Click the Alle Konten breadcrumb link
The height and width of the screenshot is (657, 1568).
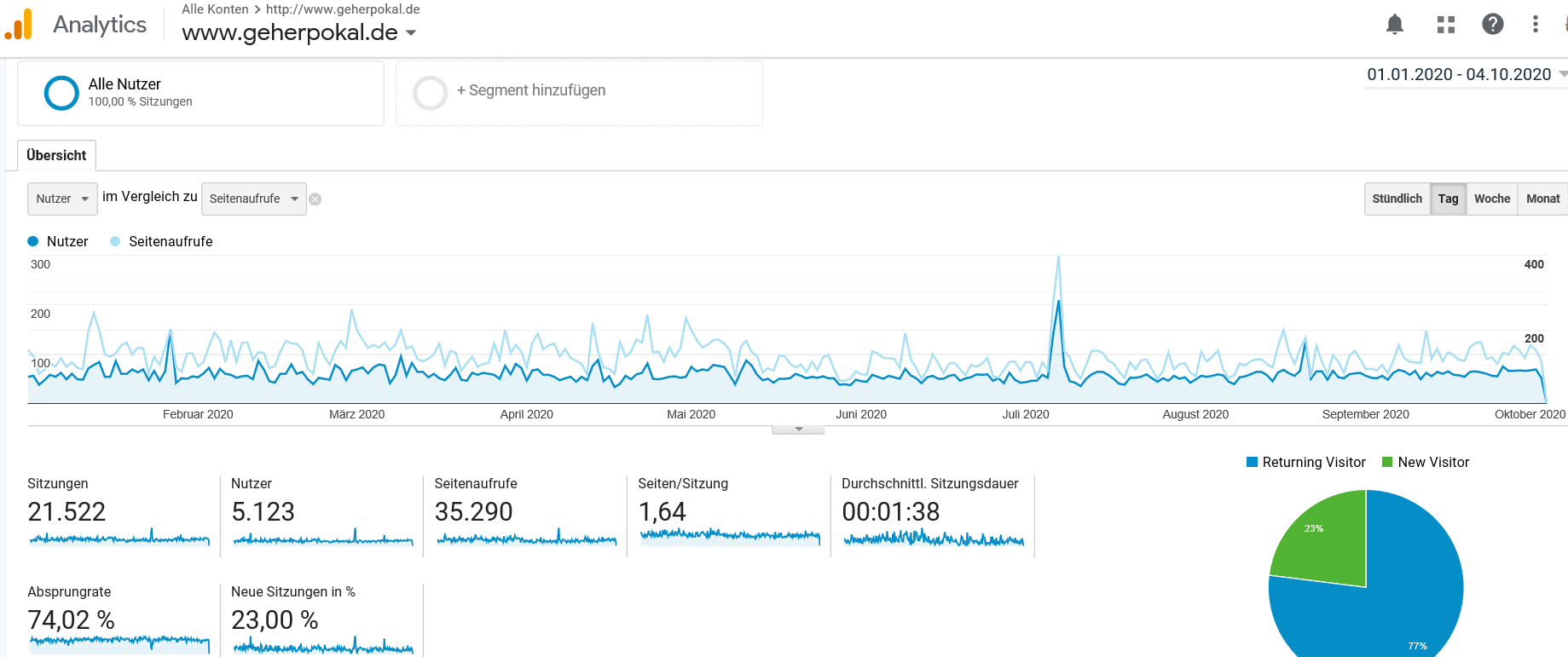(215, 9)
